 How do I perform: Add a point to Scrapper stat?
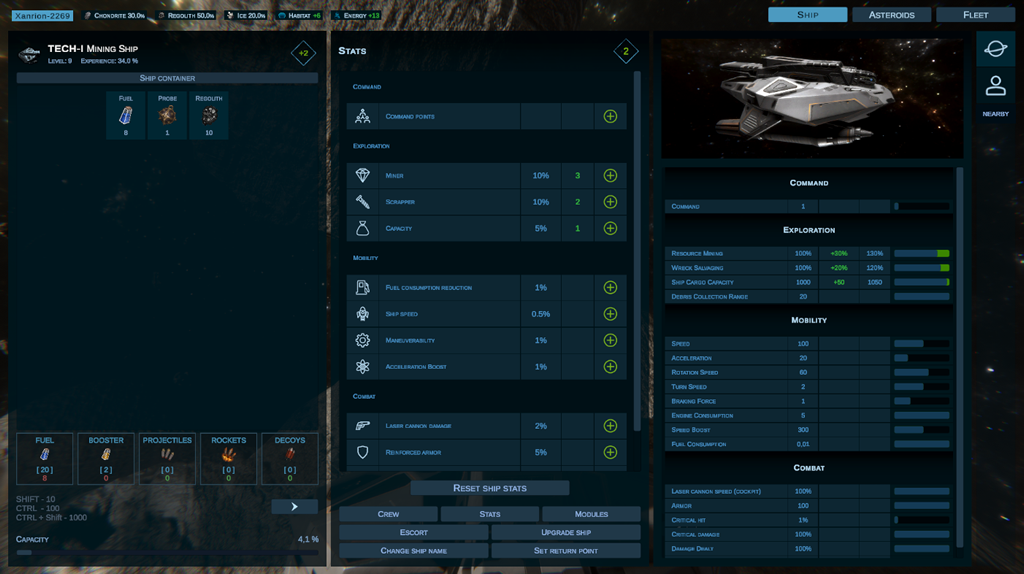coord(610,202)
